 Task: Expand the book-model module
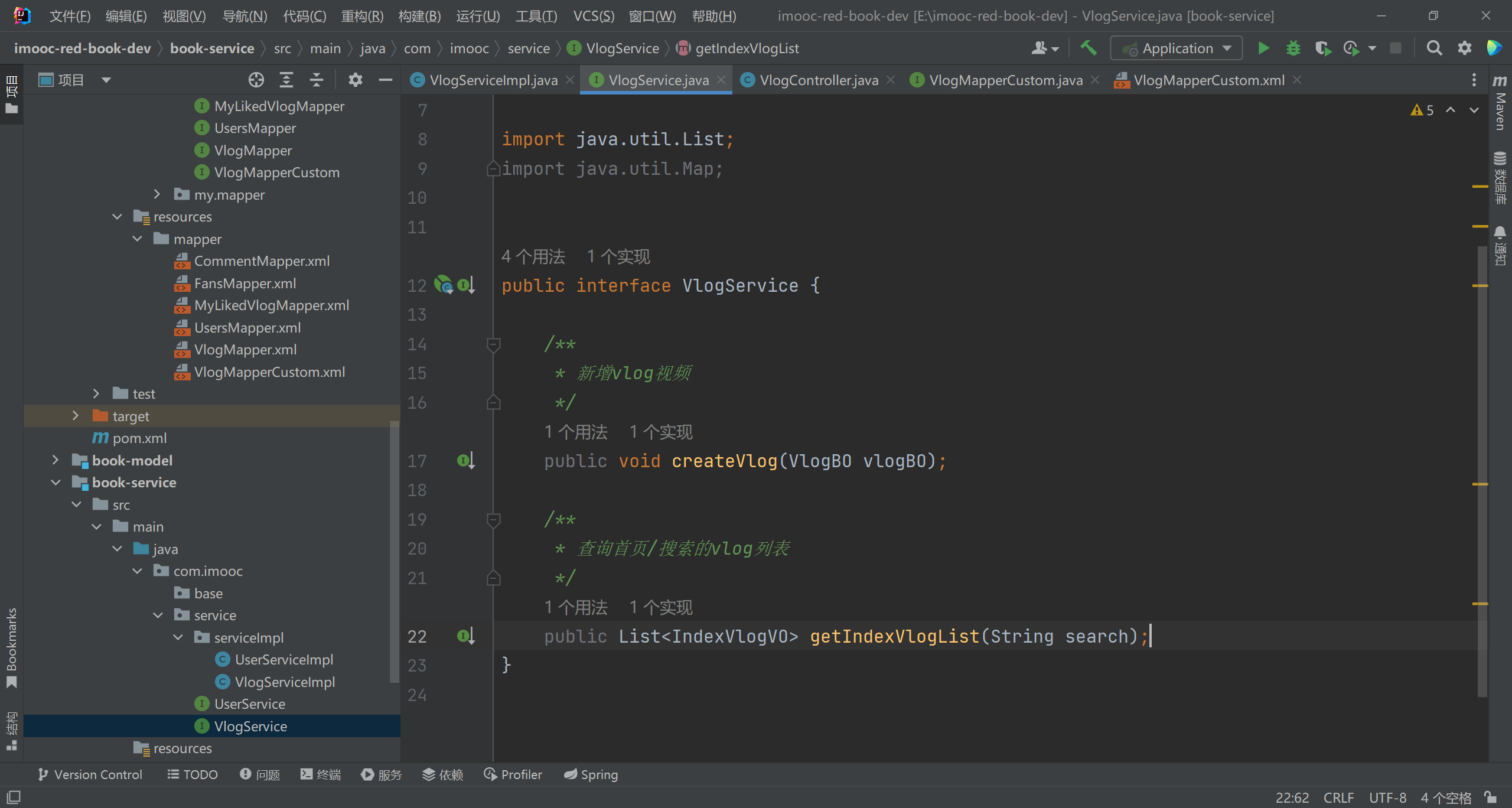pos(55,460)
